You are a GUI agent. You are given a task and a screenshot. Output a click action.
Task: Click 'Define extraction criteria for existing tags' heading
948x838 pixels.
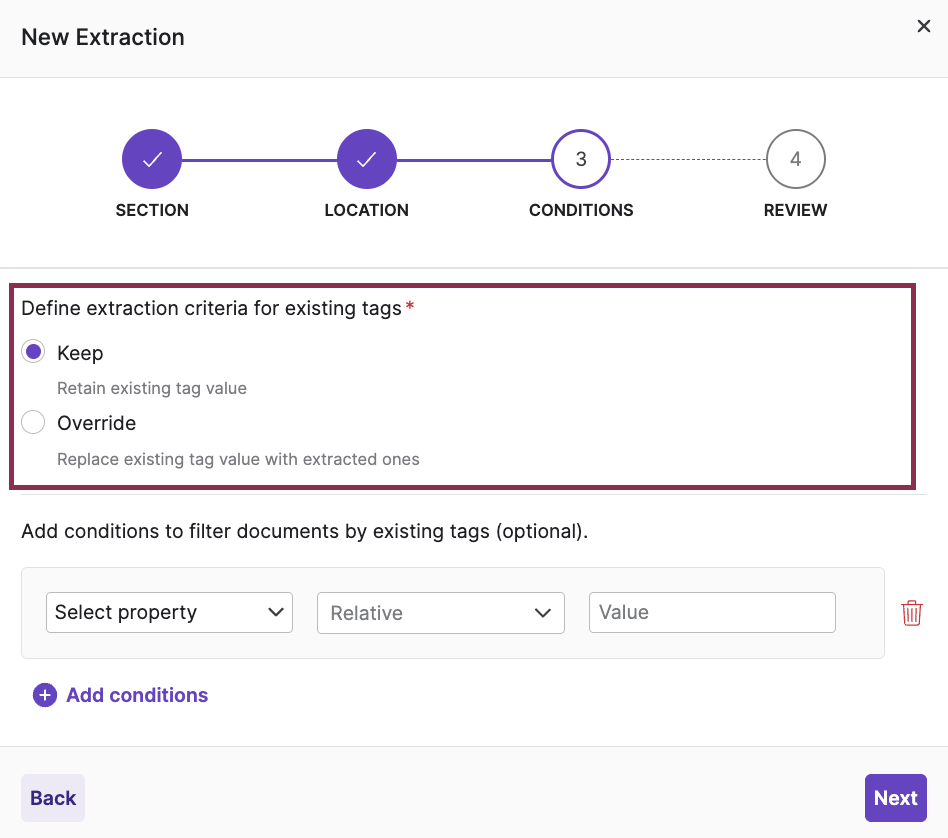click(212, 308)
